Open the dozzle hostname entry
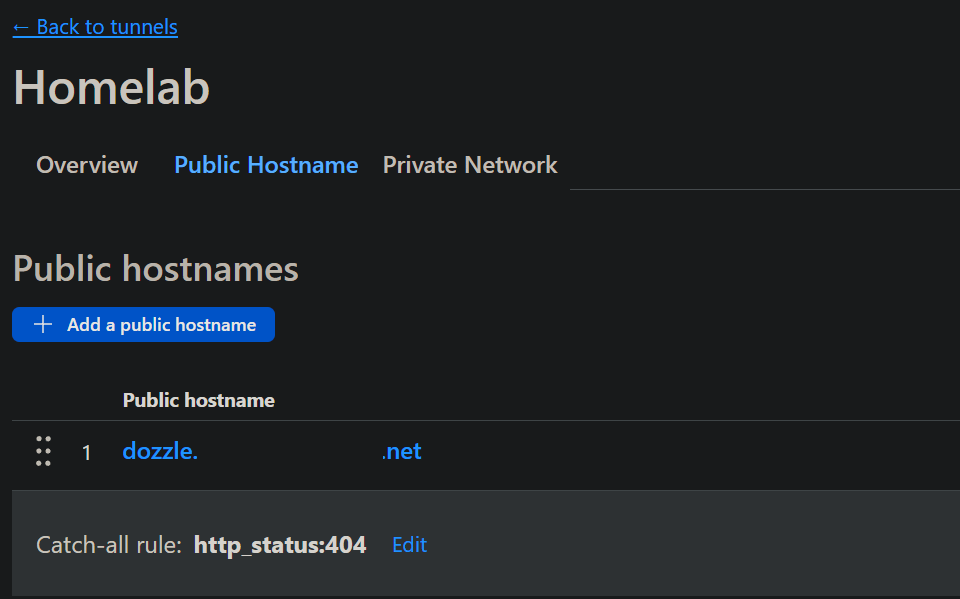The width and height of the screenshot is (960, 599). 160,451
